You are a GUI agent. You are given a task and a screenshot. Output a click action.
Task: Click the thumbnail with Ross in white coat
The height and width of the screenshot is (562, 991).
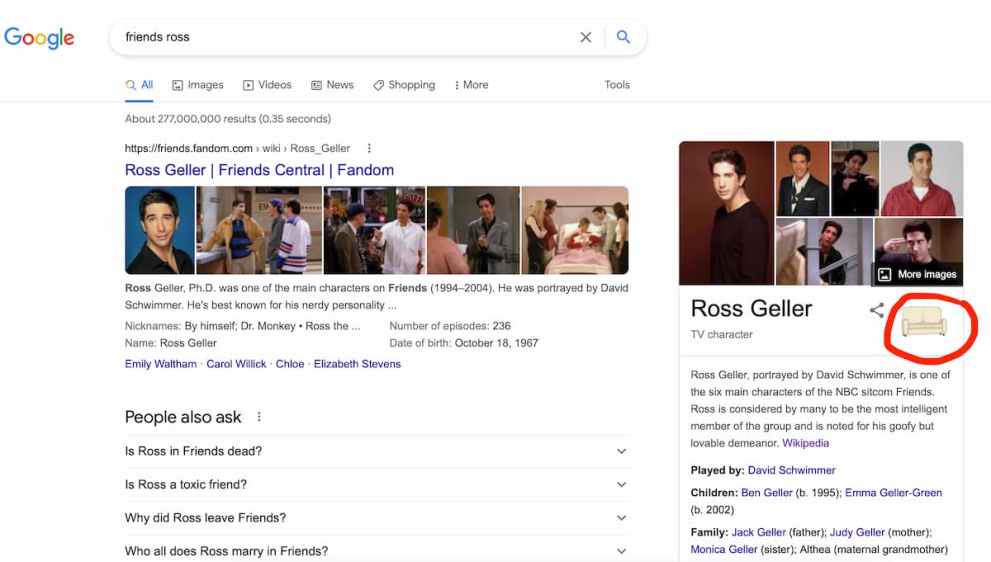374,230
